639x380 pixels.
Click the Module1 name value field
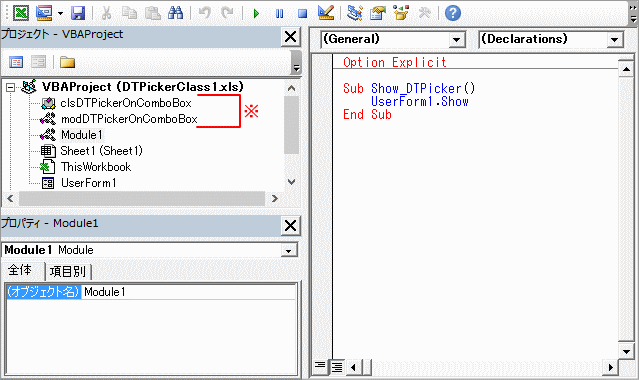tap(189, 292)
